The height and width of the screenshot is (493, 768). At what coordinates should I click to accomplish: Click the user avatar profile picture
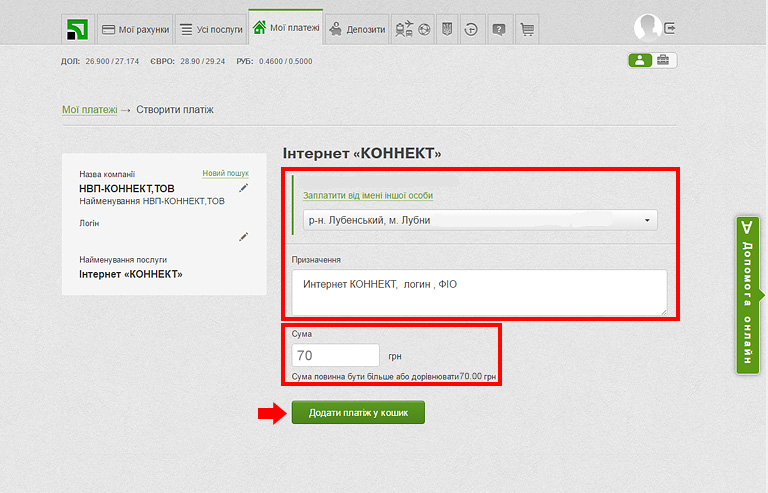[x=648, y=28]
